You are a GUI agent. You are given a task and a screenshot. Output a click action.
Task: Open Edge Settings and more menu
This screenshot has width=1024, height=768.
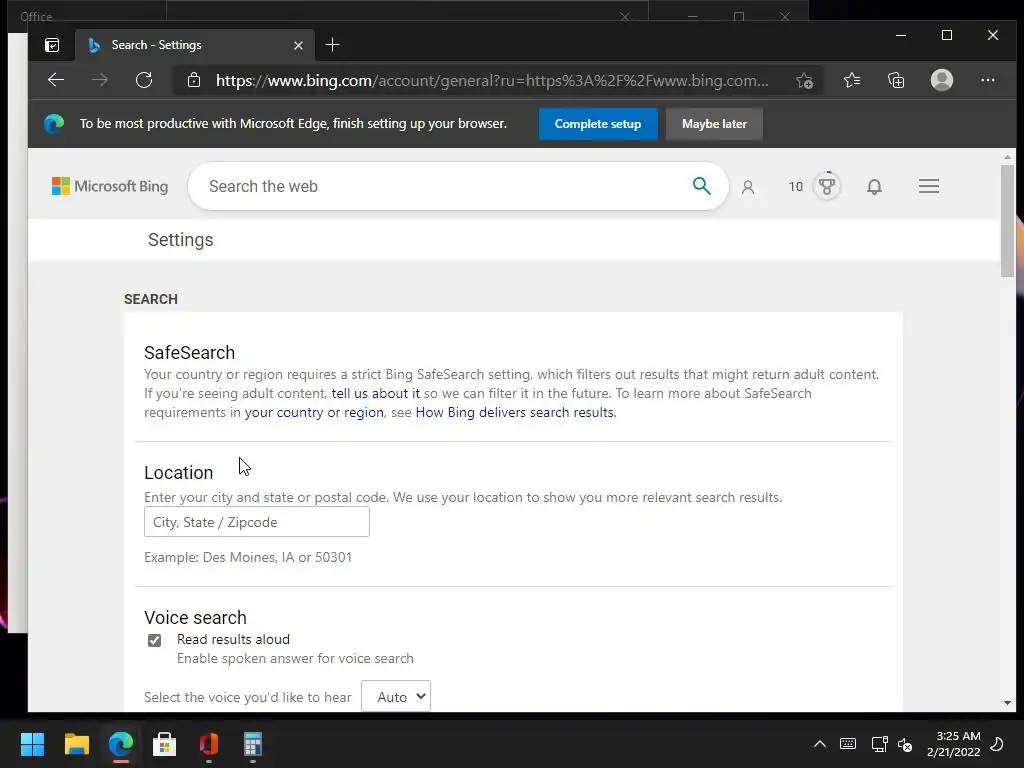pos(987,80)
